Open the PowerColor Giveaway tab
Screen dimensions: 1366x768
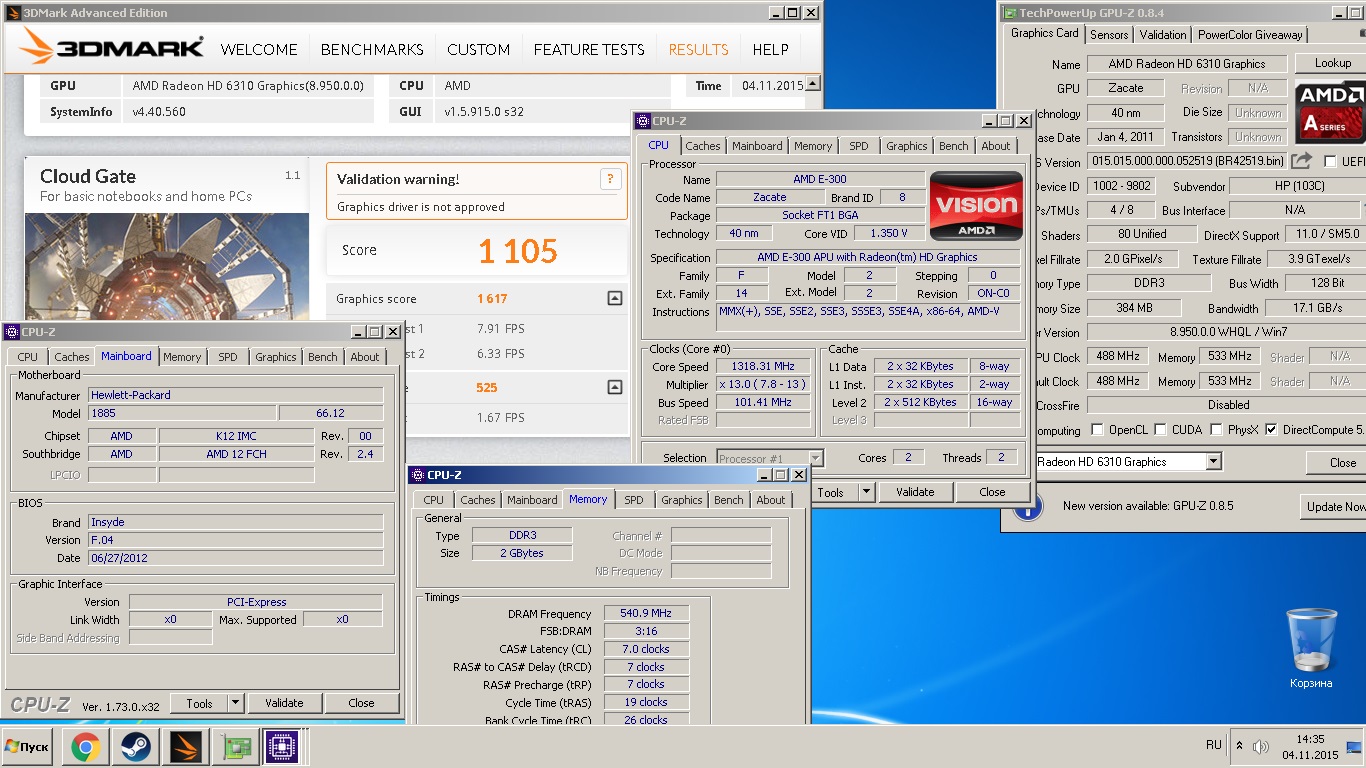click(x=1250, y=34)
